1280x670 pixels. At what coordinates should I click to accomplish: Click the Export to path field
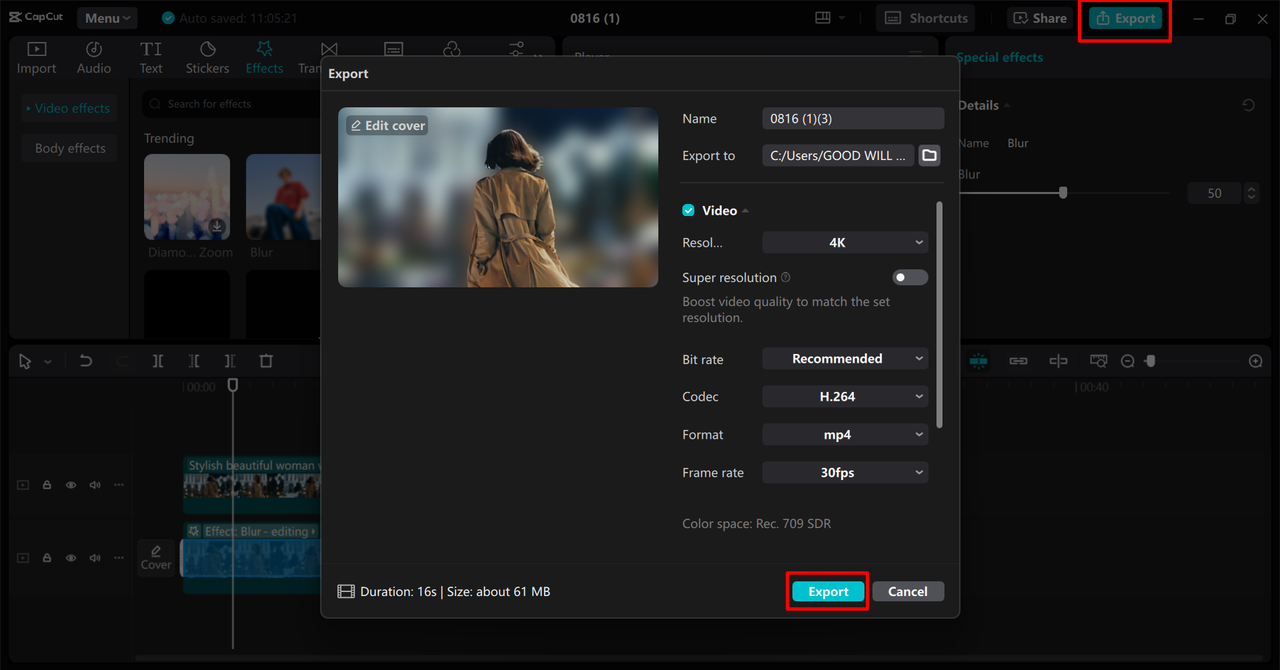[838, 155]
